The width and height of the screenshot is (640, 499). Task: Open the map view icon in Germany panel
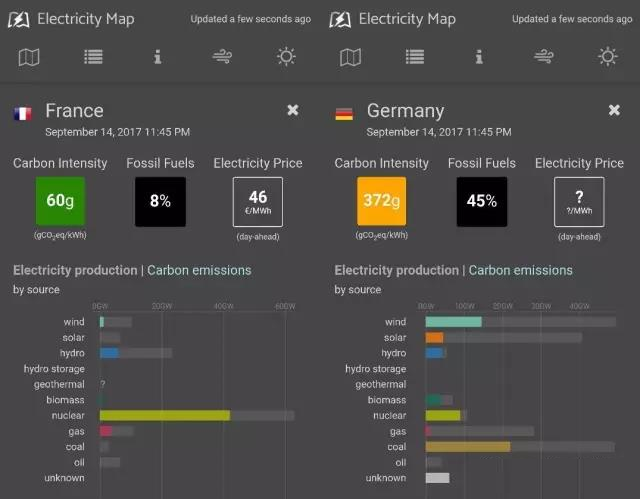pyautogui.click(x=351, y=57)
